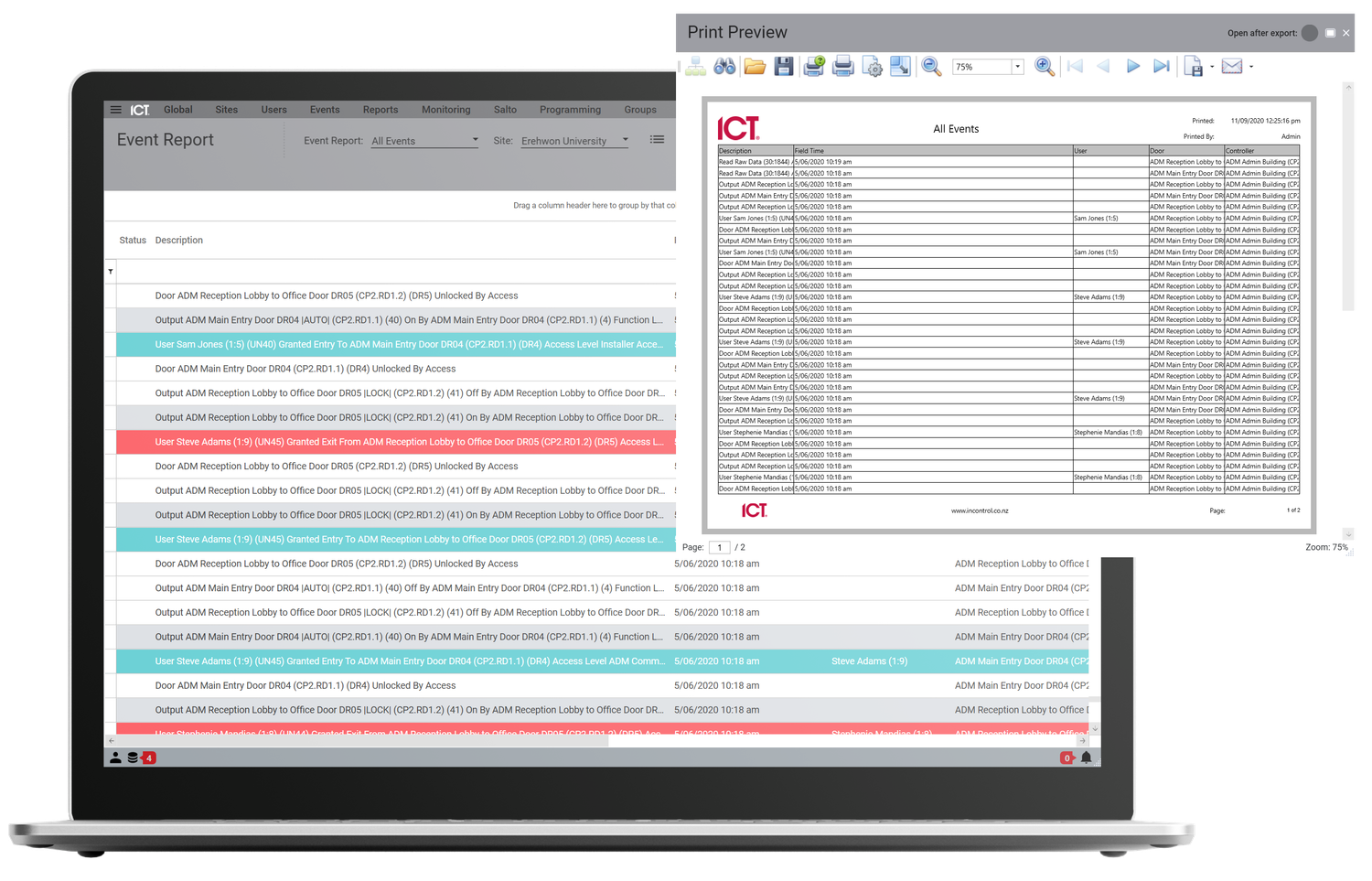Expand the export document dropdown arrow
The width and height of the screenshot is (1372, 881).
(1212, 67)
